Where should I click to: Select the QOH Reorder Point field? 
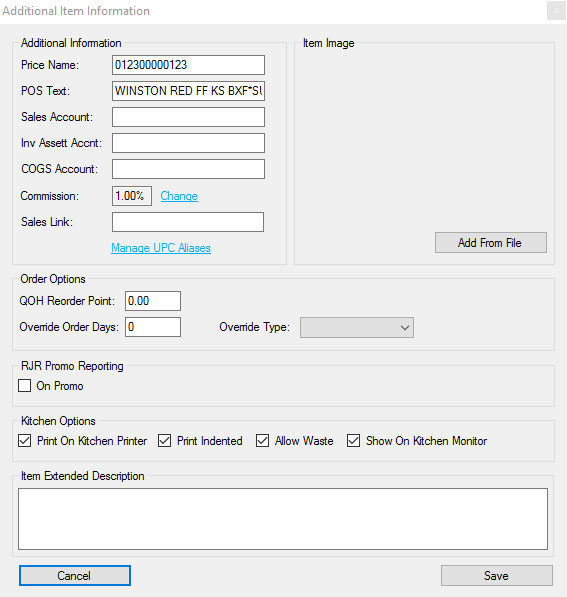153,301
